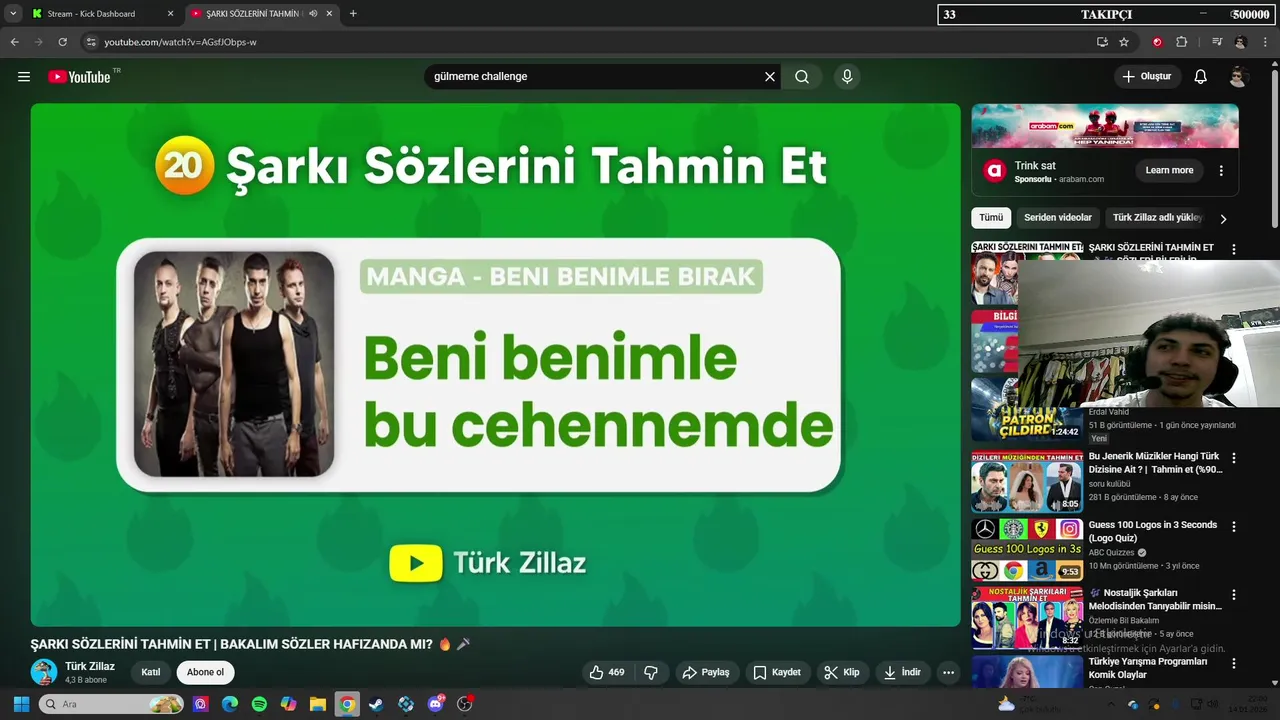1280x720 pixels.
Task: Close the Kick Dashboard tab
Action: point(170,14)
